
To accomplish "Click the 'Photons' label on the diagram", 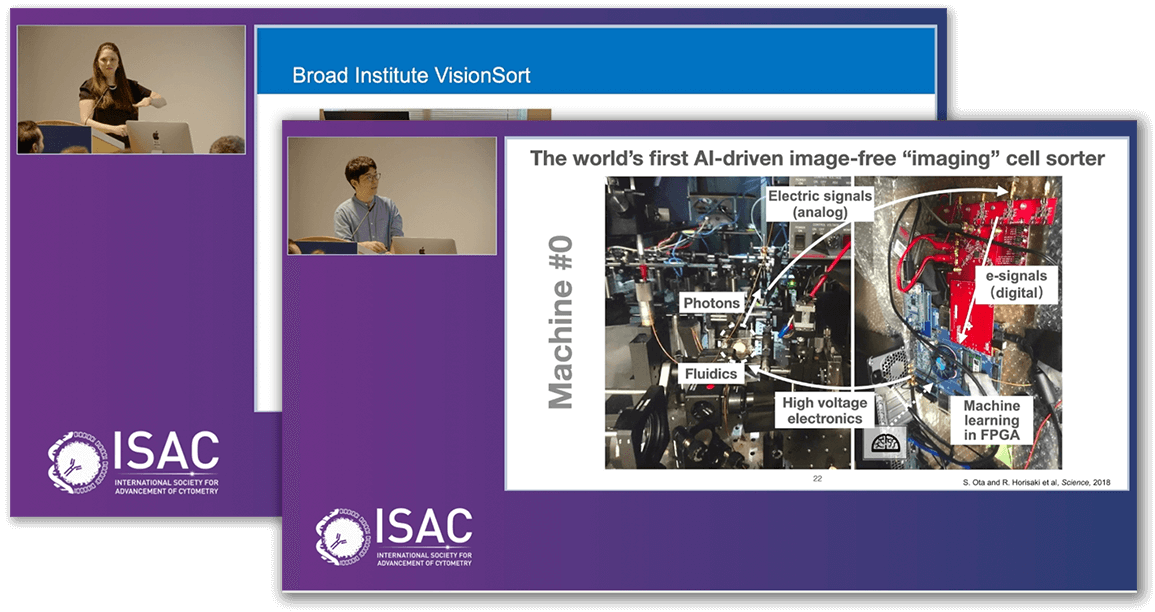I will click(x=711, y=302).
